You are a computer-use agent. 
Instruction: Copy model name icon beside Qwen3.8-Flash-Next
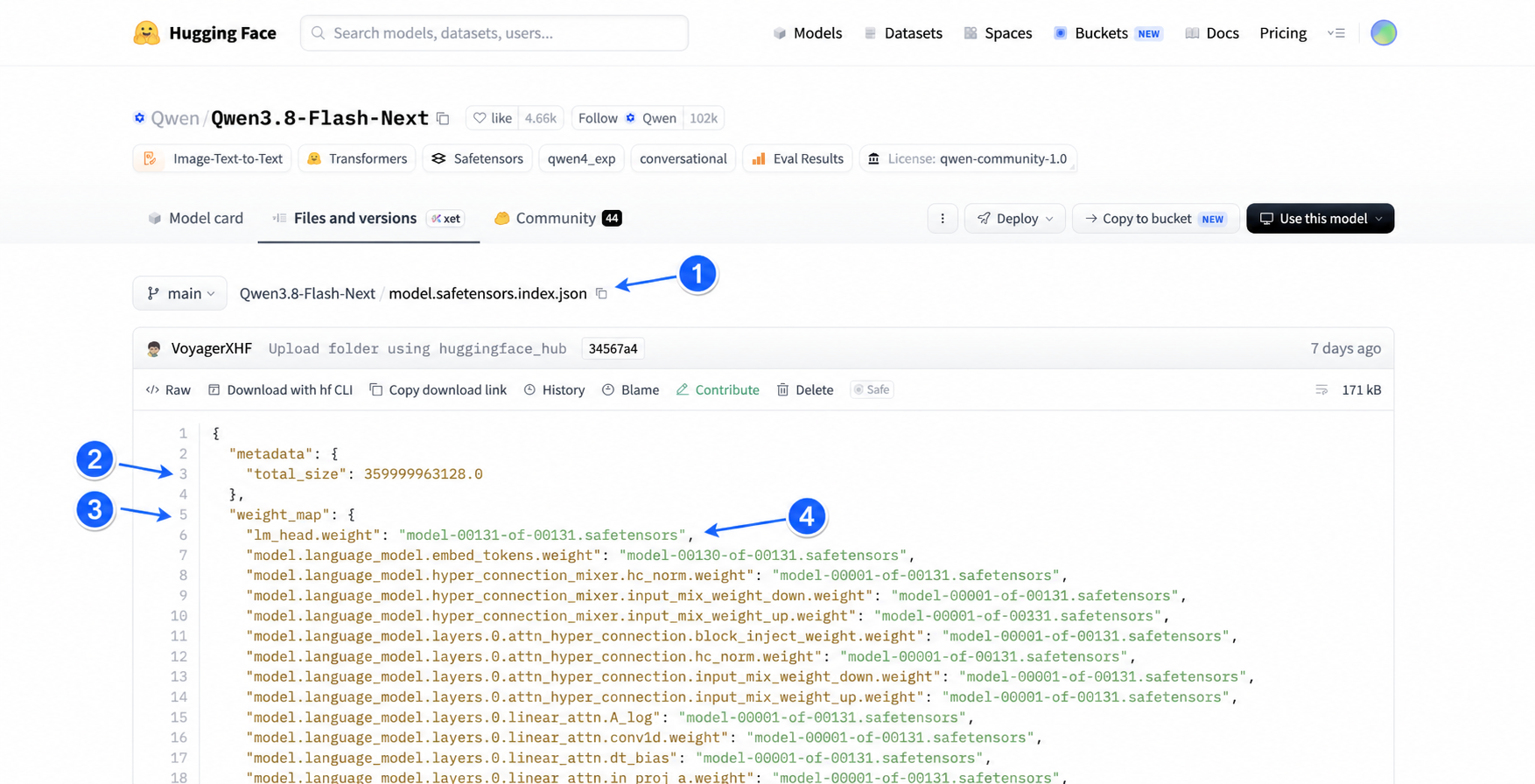tap(443, 118)
